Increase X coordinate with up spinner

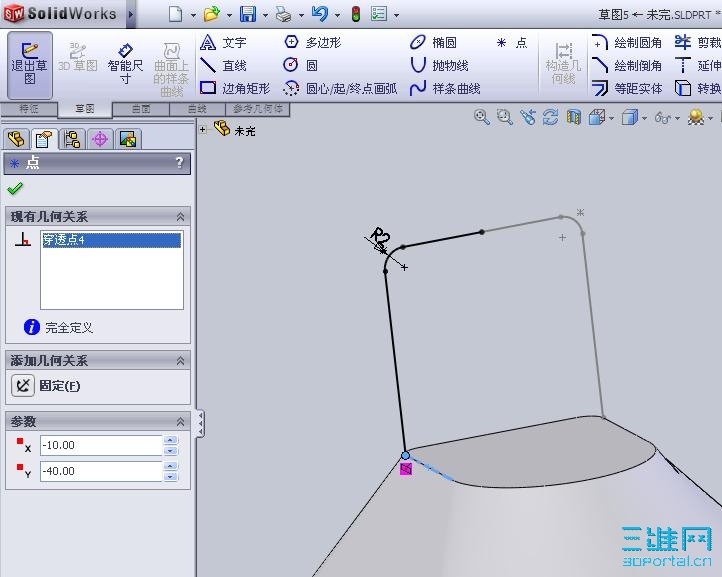170,440
